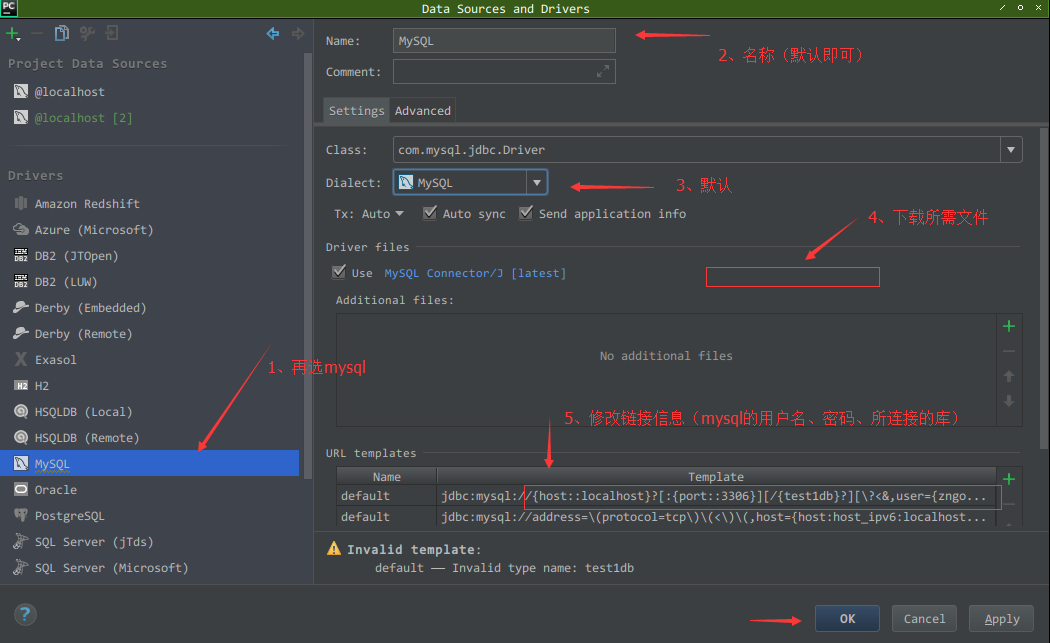Click the [latest] version link
This screenshot has height=643, width=1050.
(x=538, y=273)
